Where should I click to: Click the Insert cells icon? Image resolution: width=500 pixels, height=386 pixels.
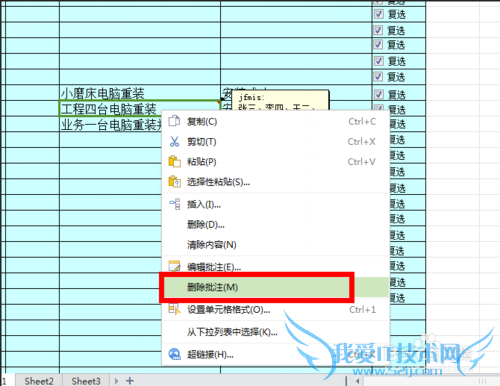[x=175, y=204]
